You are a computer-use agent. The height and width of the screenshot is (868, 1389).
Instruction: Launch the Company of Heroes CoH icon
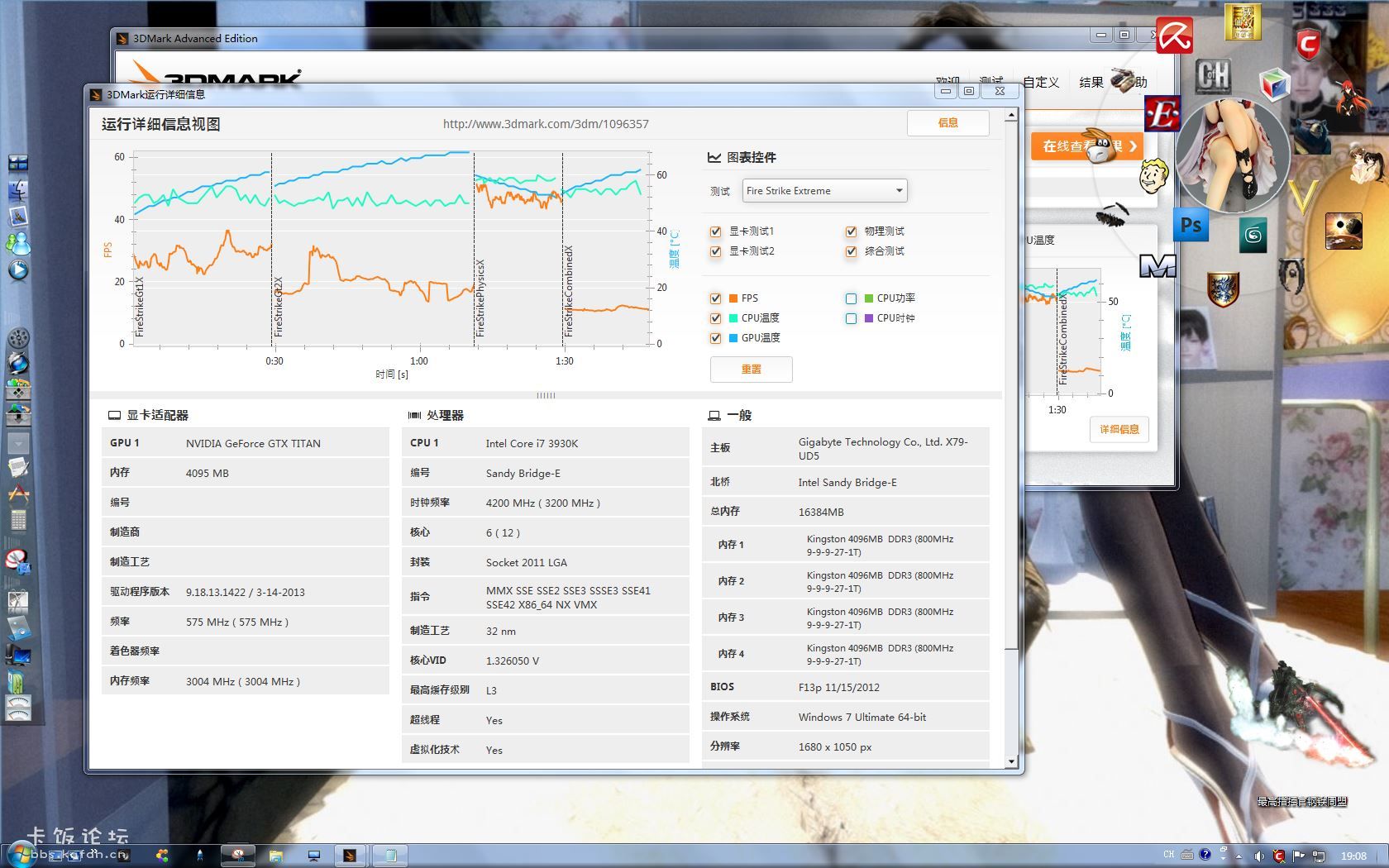[x=1213, y=78]
